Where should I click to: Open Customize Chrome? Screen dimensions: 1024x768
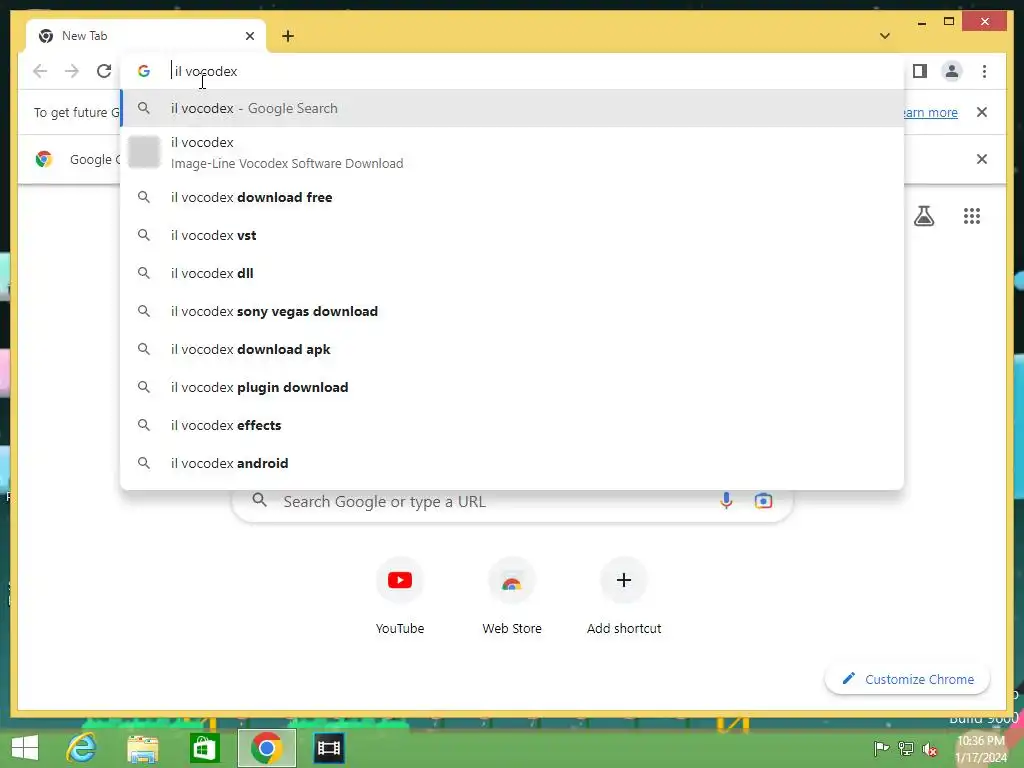(908, 679)
